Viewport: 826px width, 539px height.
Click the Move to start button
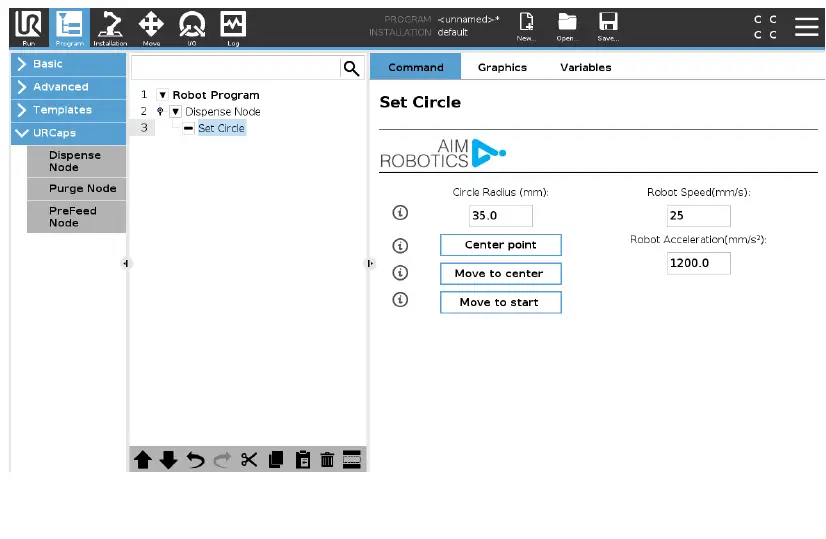point(501,302)
